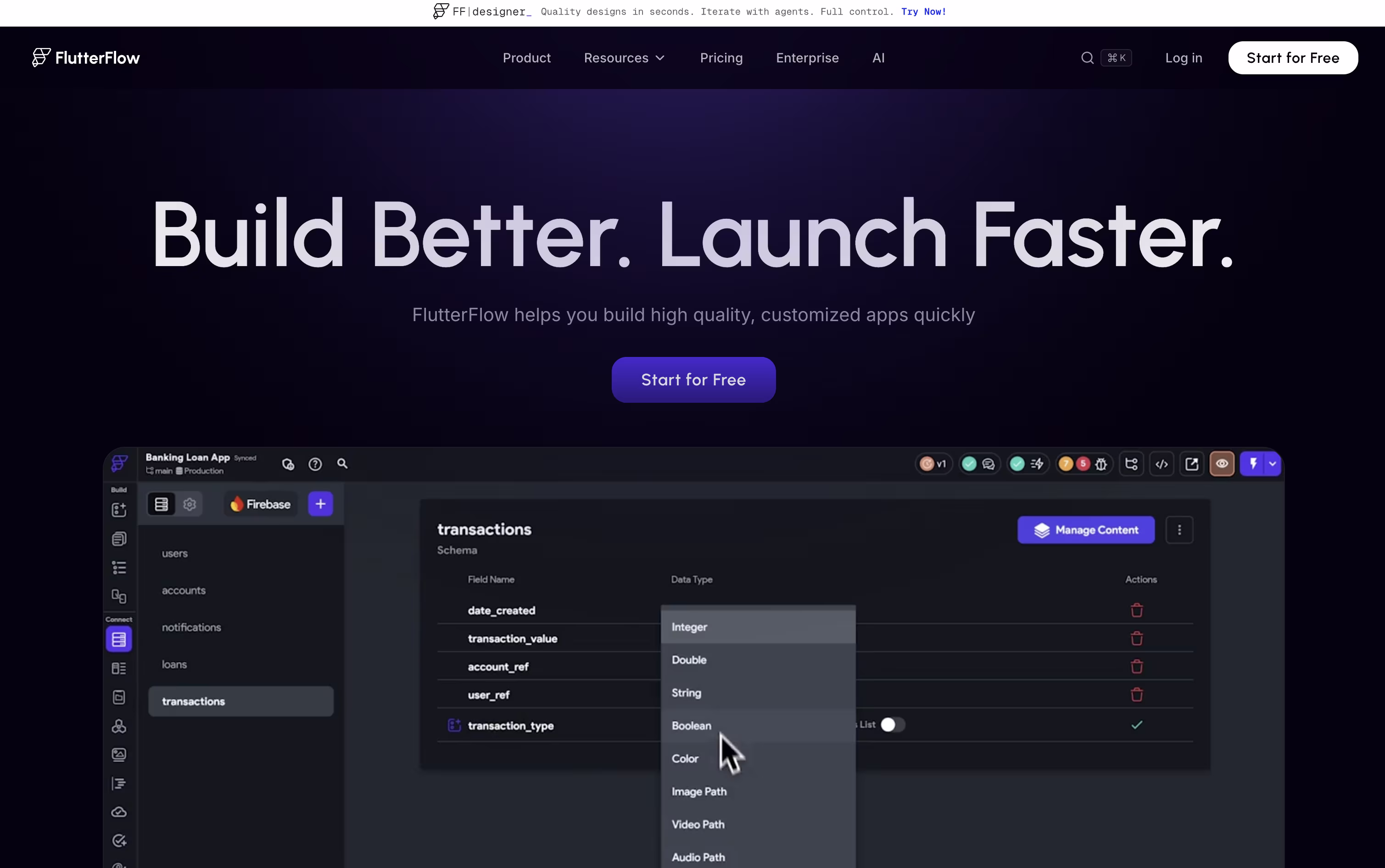Screen dimensions: 1385x868
Task: Add a new collection with the plus button
Action: tap(320, 504)
